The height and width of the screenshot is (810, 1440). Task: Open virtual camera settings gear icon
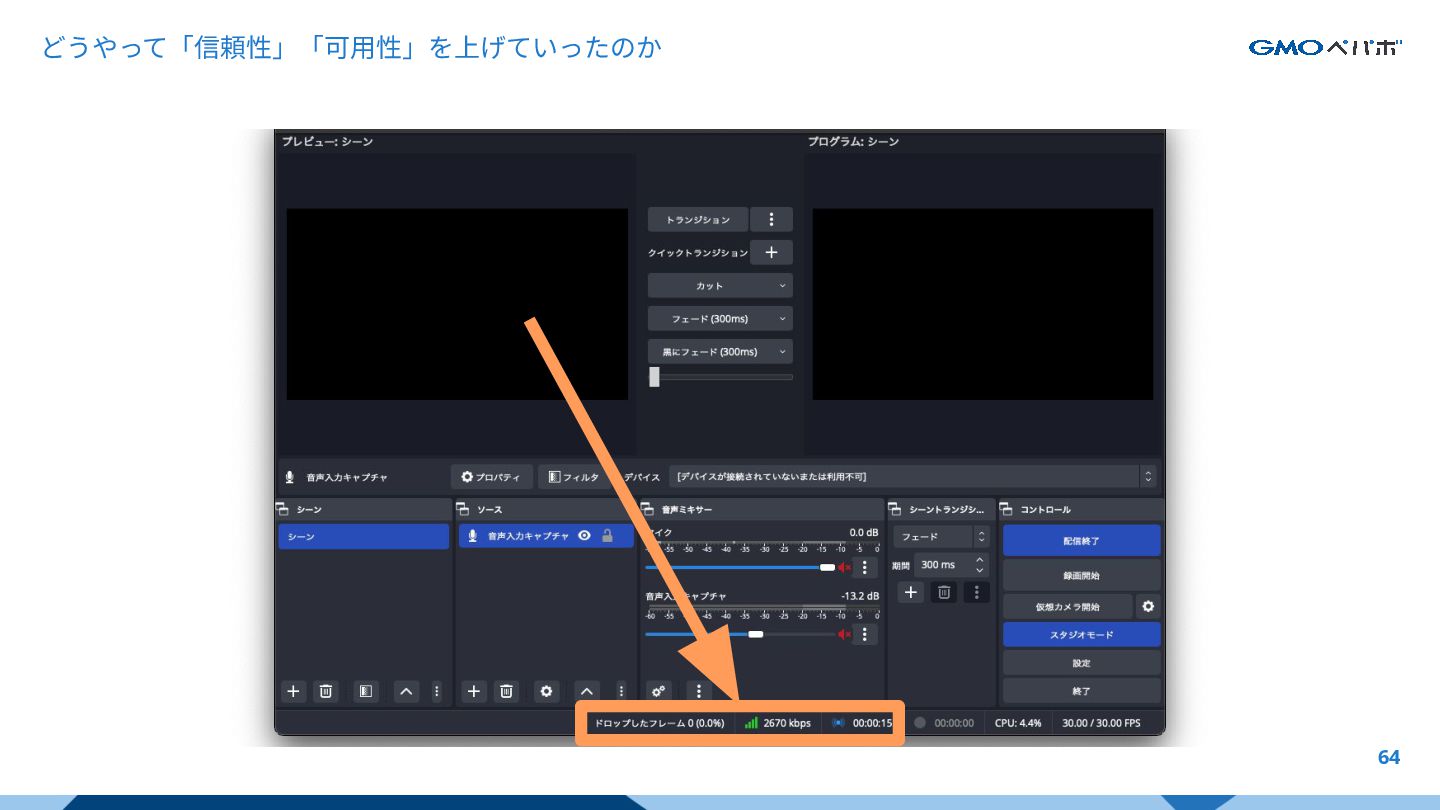pyautogui.click(x=1148, y=606)
